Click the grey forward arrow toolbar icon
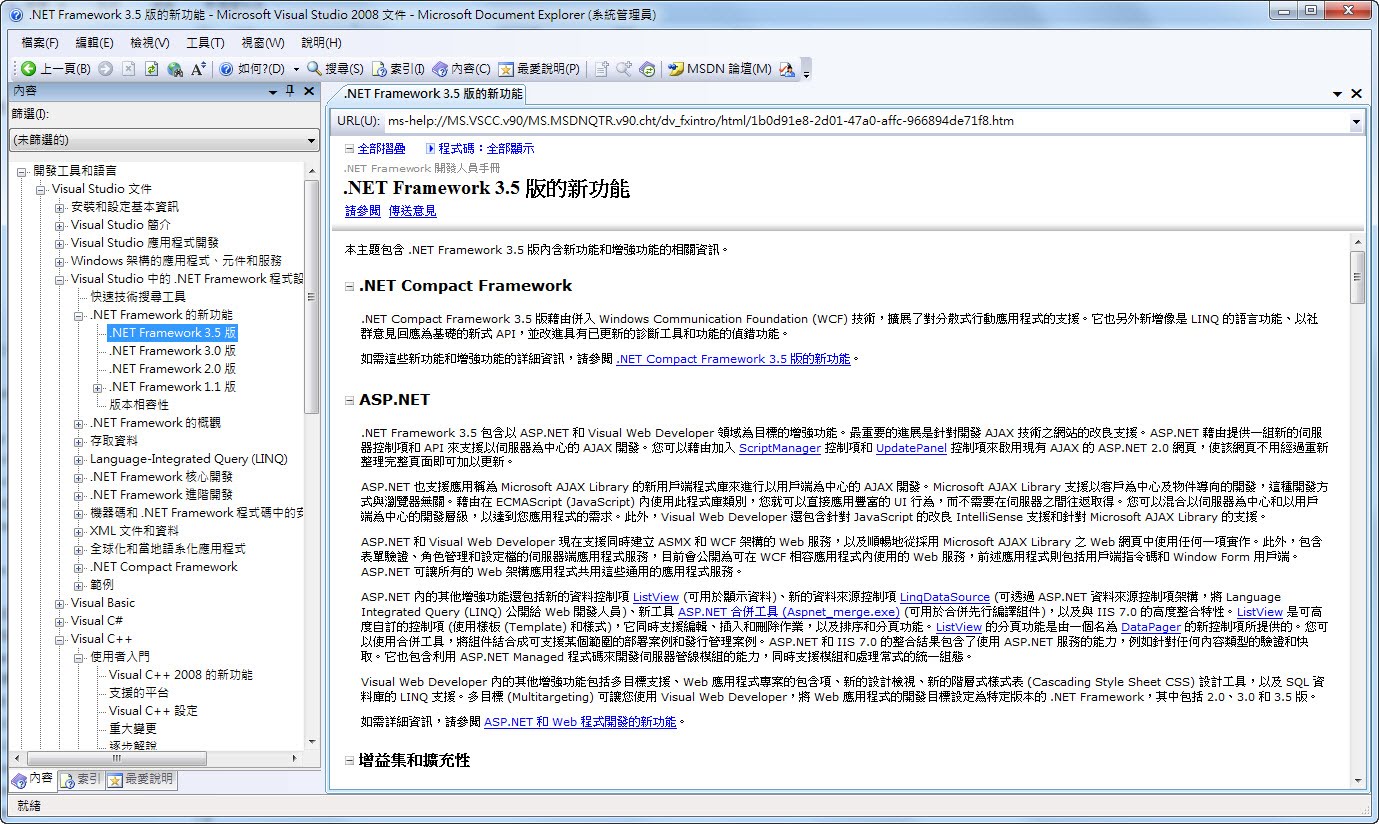The image size is (1379, 824). coord(106,69)
